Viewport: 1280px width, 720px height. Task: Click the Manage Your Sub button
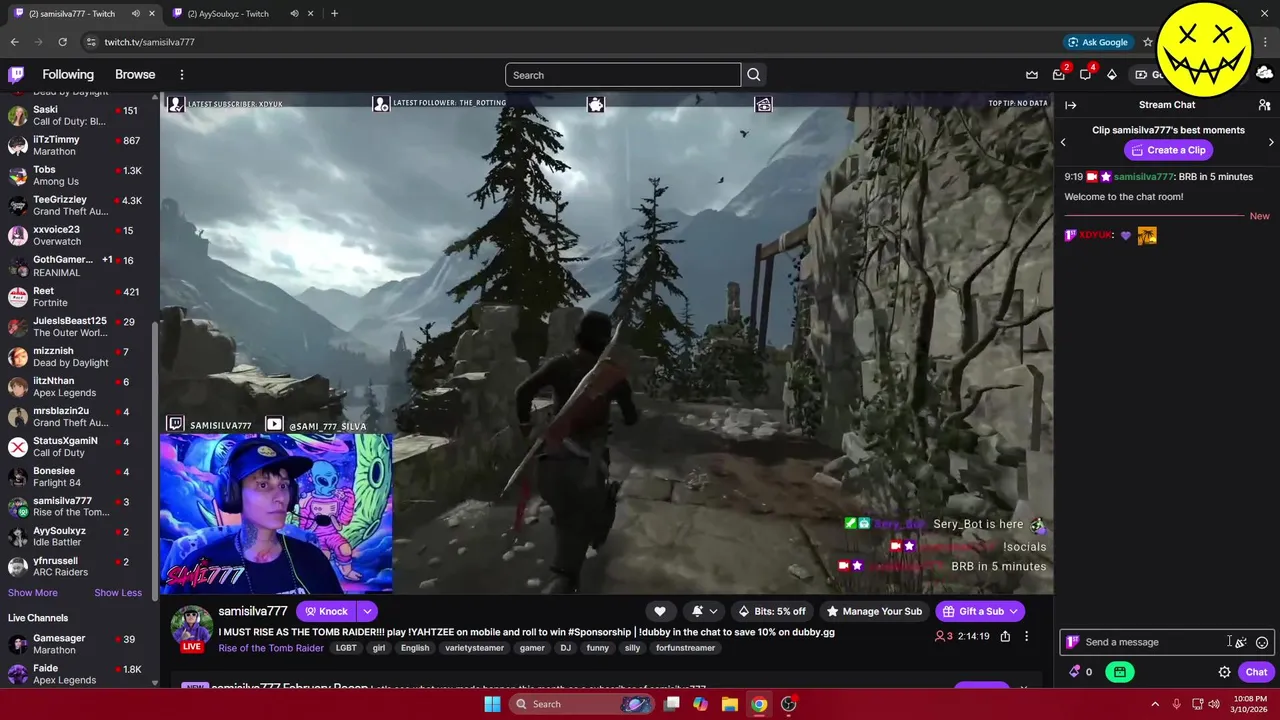874,611
